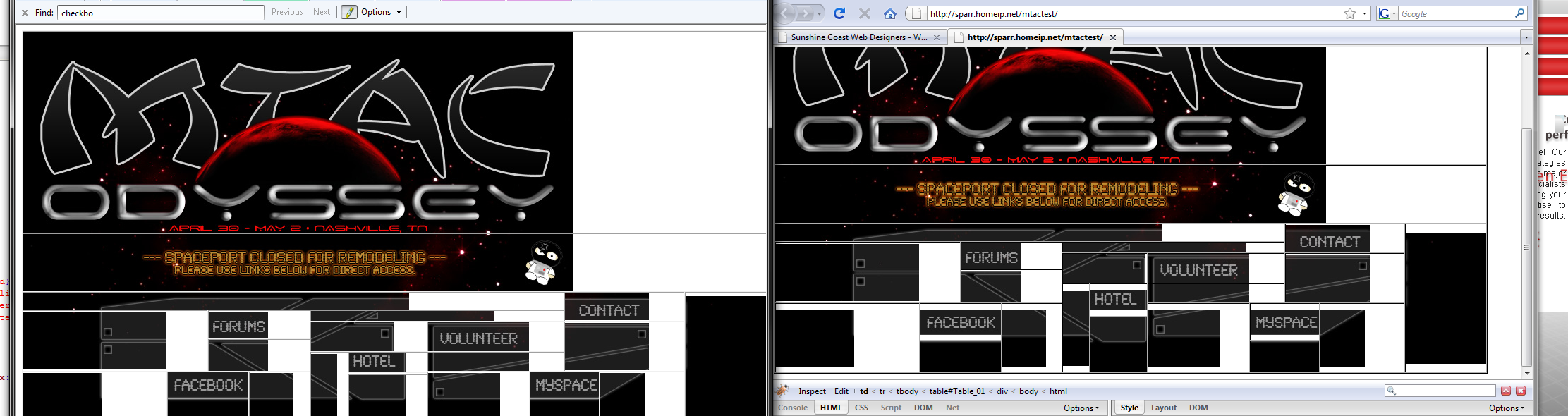The image size is (1568, 416).
Task: Close the sparr.homeip.net/mtactest tab
Action: click(1113, 37)
